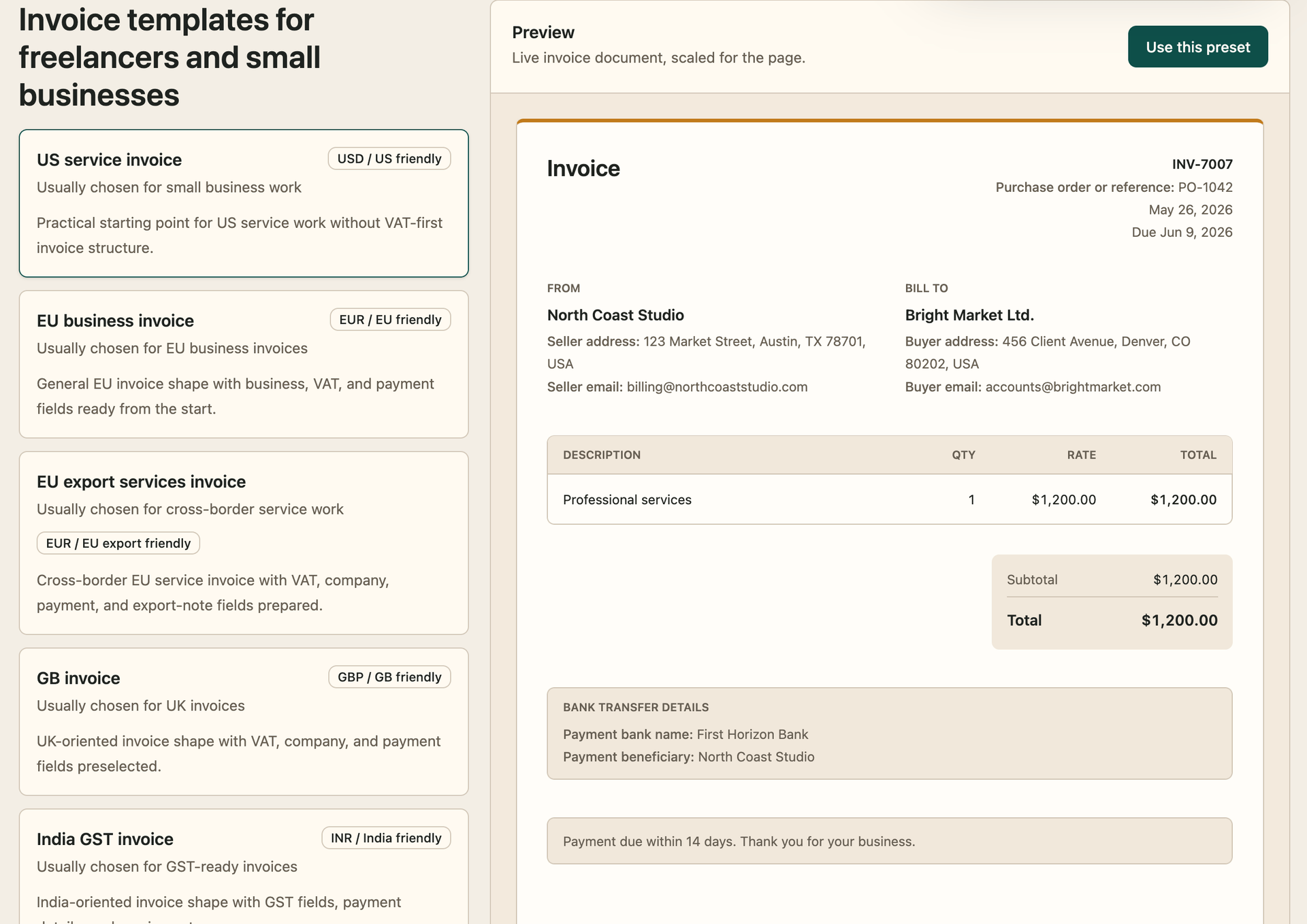Click the Invoice title in the preview
1307x924 pixels.
(583, 169)
